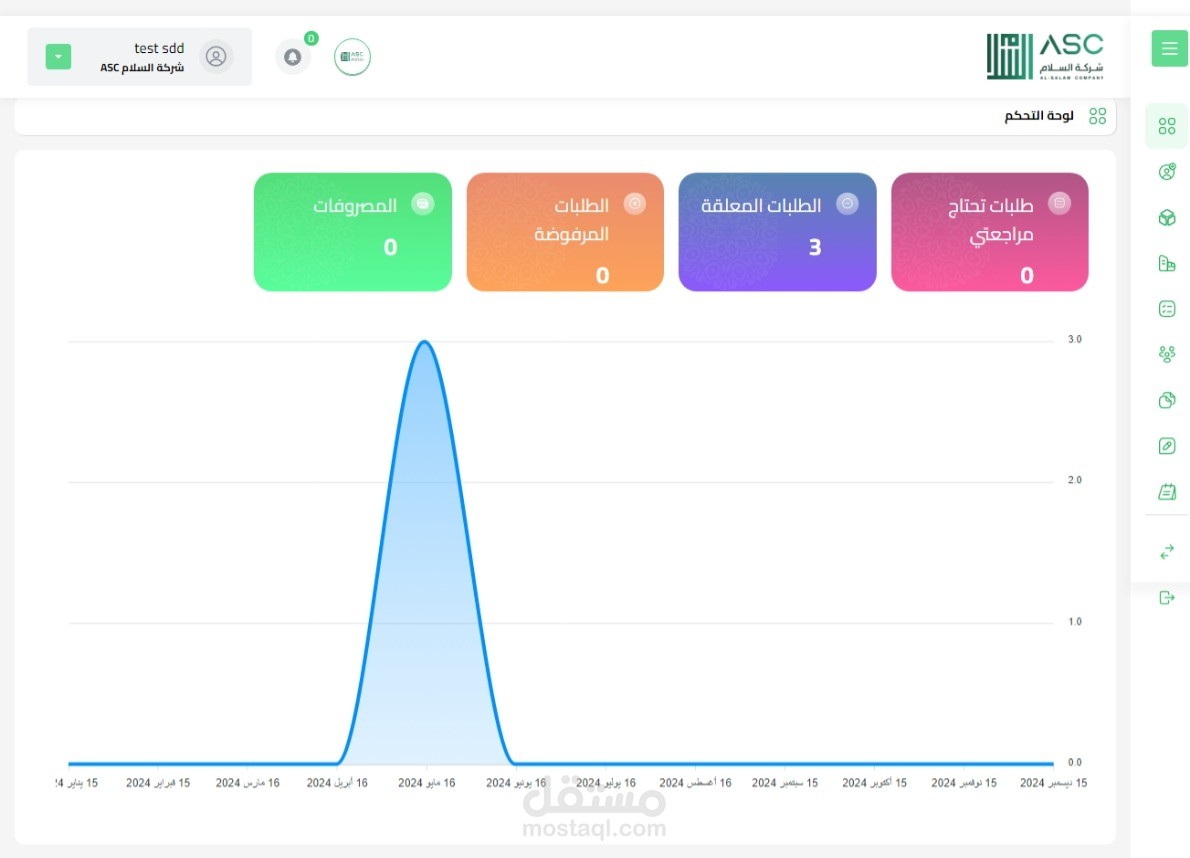
Task: Click the 3D cube icon in sidebar
Action: (x=1166, y=218)
